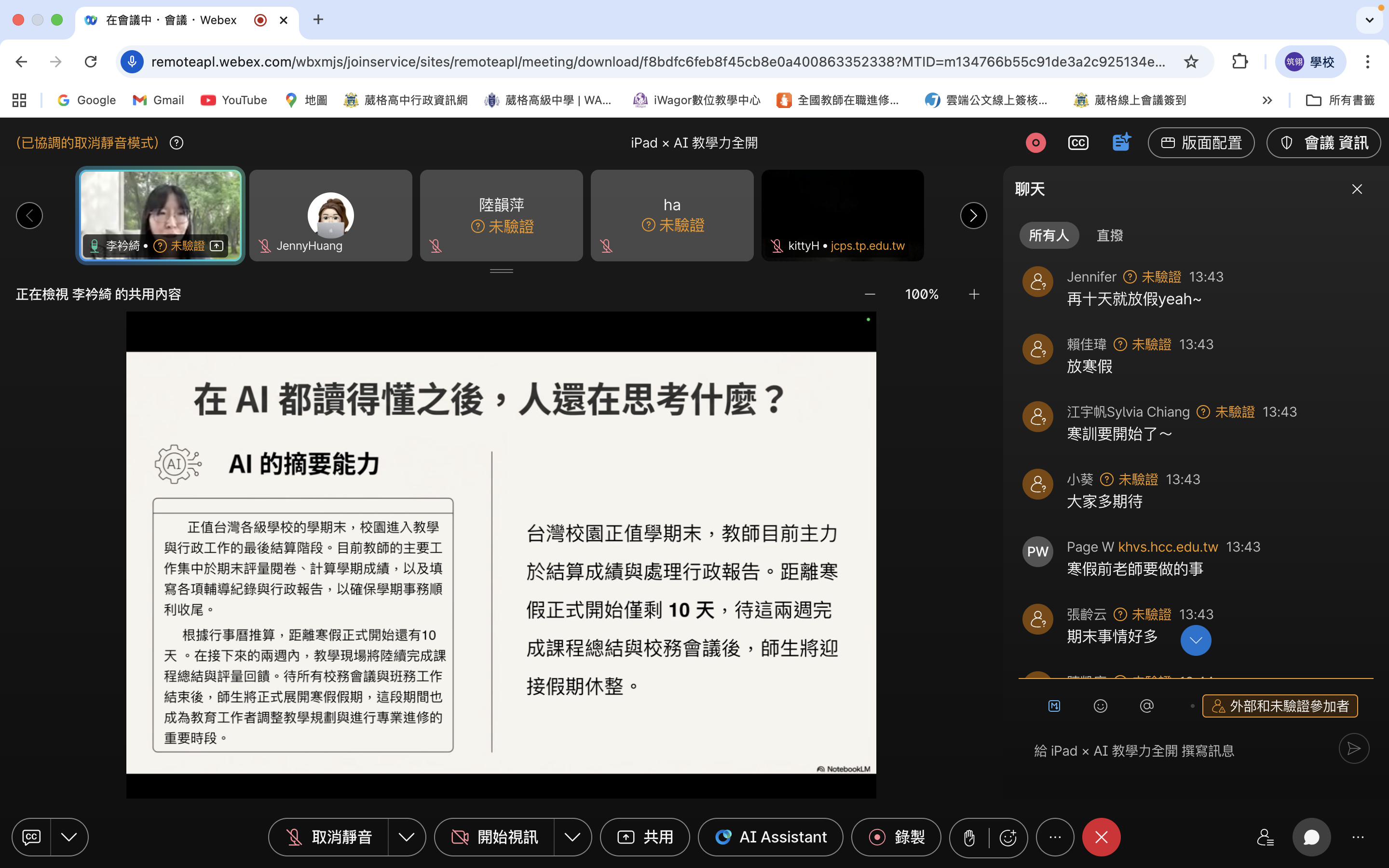This screenshot has width=1389, height=868.
Task: Click the AI Assistant button
Action: 770,838
